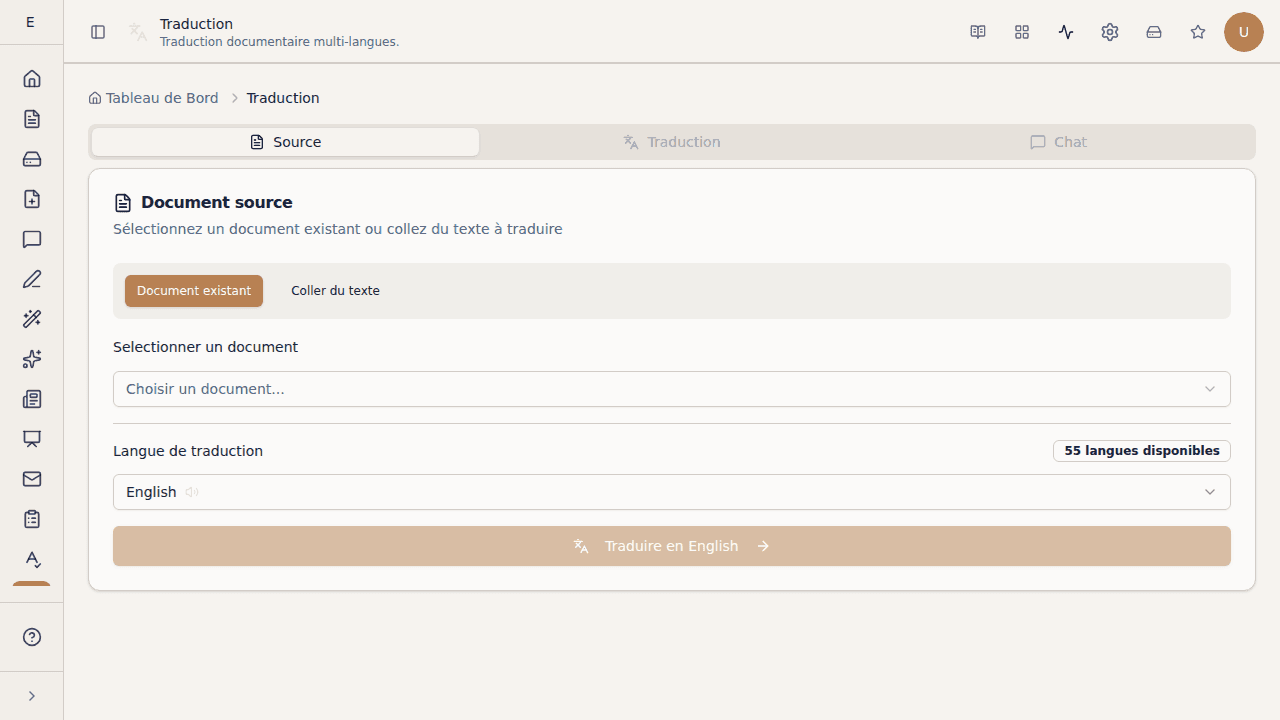Open the Home dashboard from the sidebar
The image size is (1280, 720).
click(31, 78)
